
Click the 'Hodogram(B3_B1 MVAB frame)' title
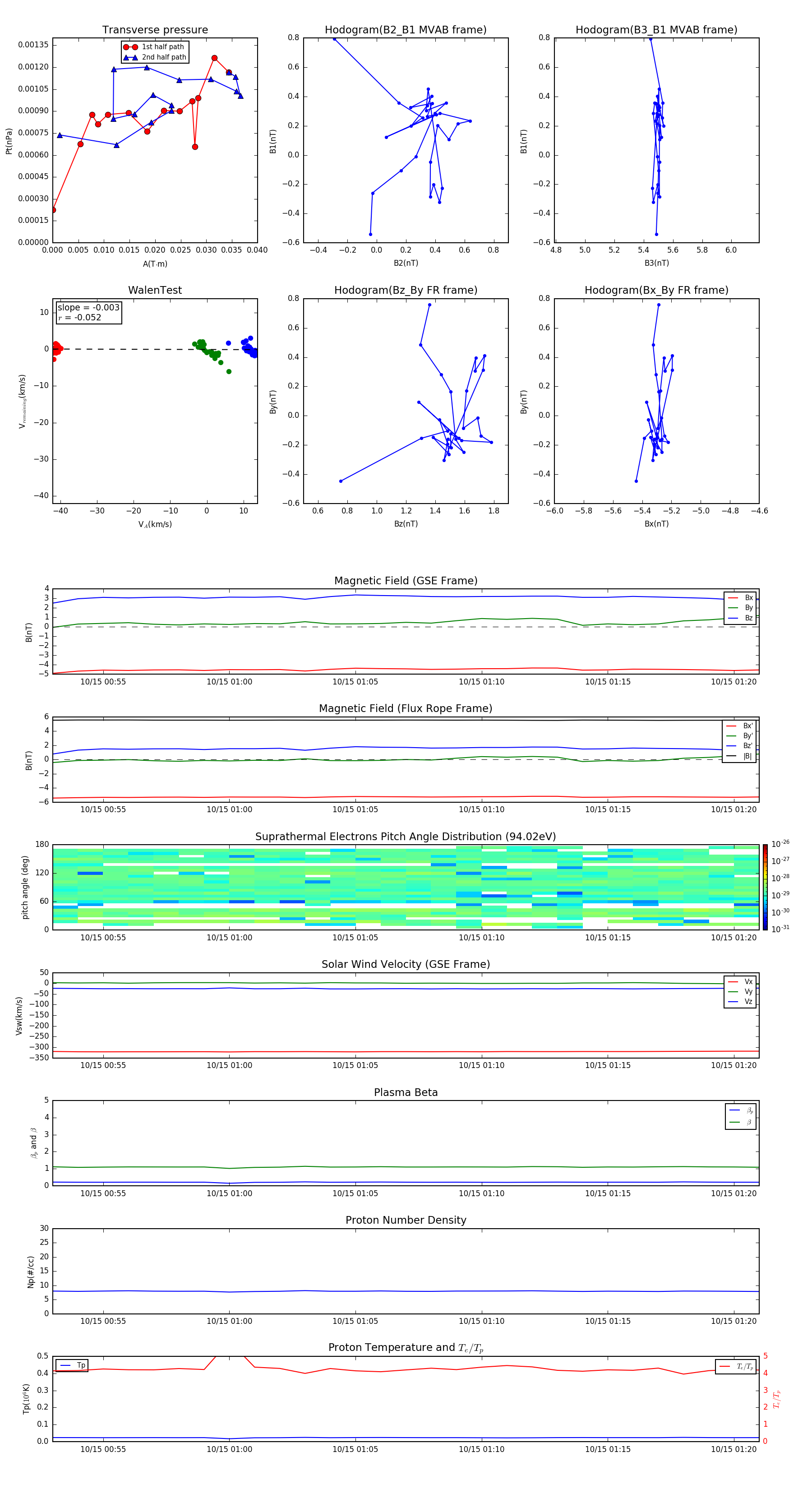click(656, 30)
